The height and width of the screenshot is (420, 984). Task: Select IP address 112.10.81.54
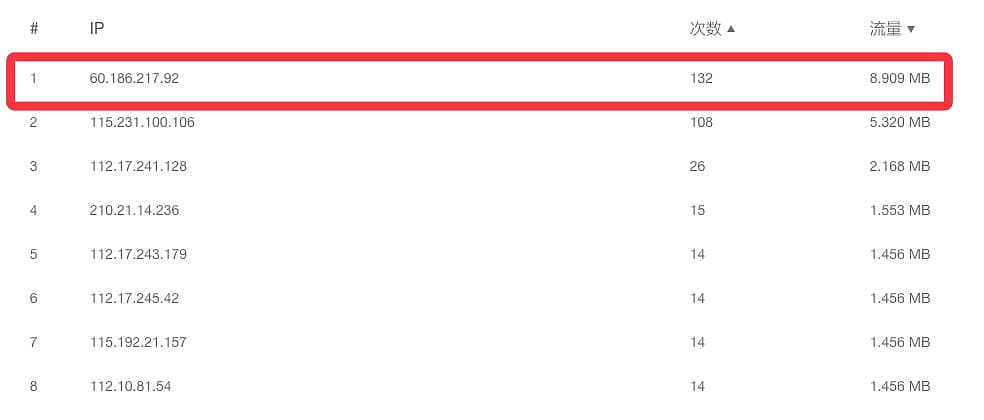point(130,386)
